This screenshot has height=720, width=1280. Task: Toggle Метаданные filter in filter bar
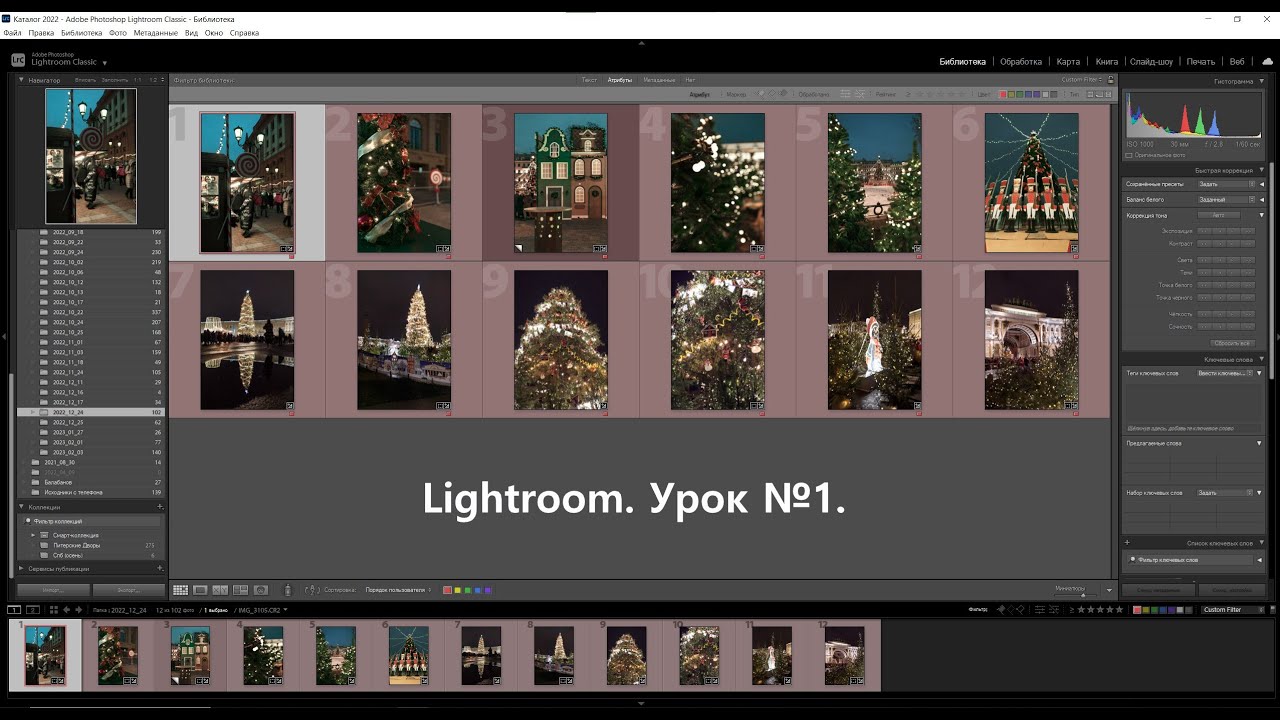[659, 80]
